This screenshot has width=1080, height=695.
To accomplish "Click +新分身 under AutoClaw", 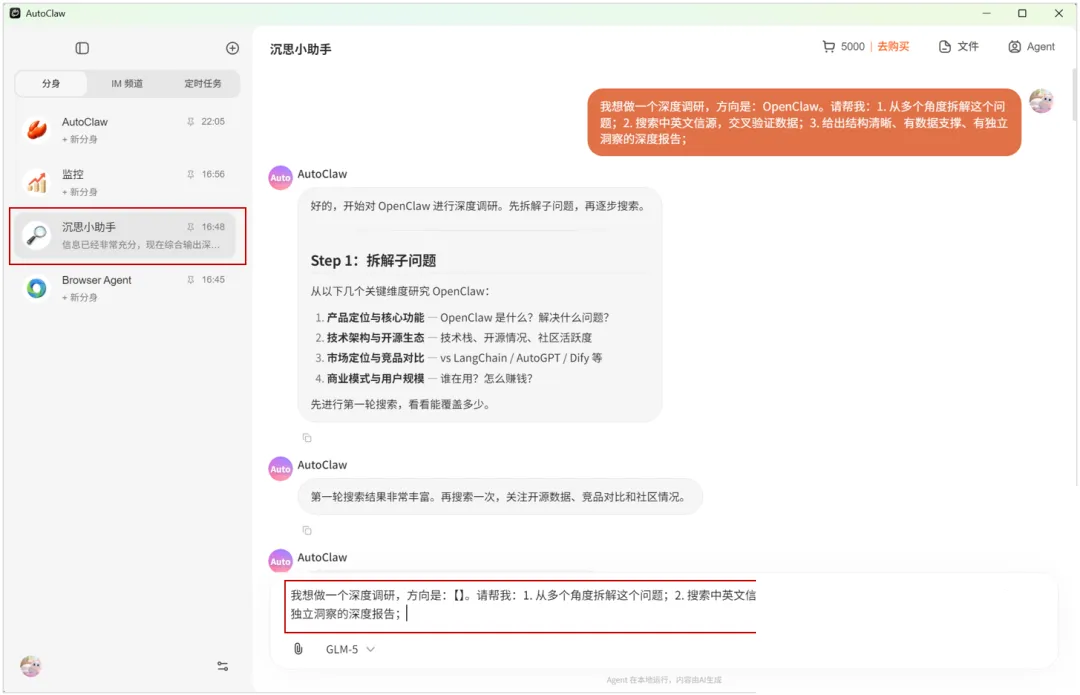I will [80, 139].
